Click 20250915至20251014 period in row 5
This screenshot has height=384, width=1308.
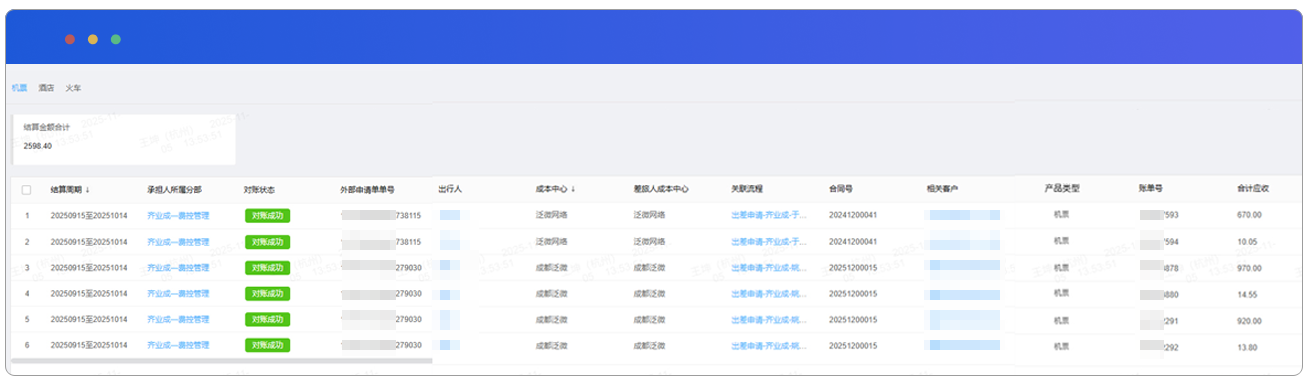[89, 320]
